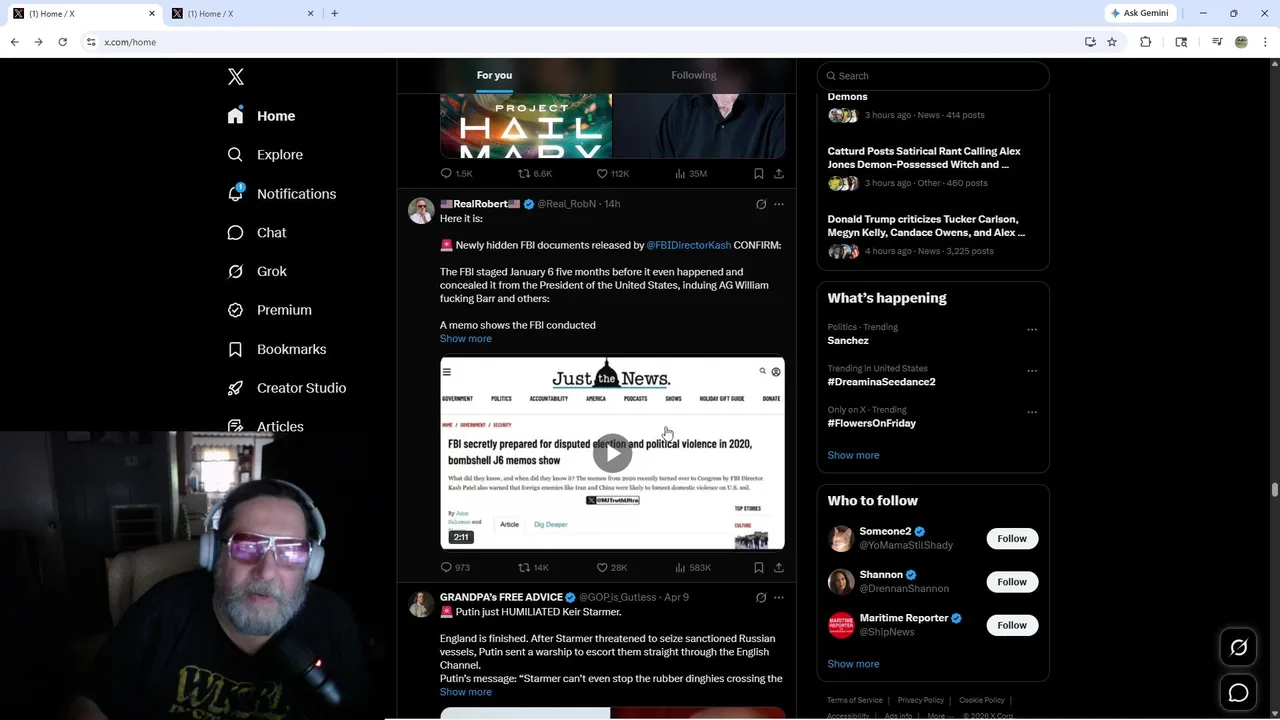Viewport: 1280px width, 720px height.
Task: View the RealRobert post 583K views
Action: [x=693, y=567]
